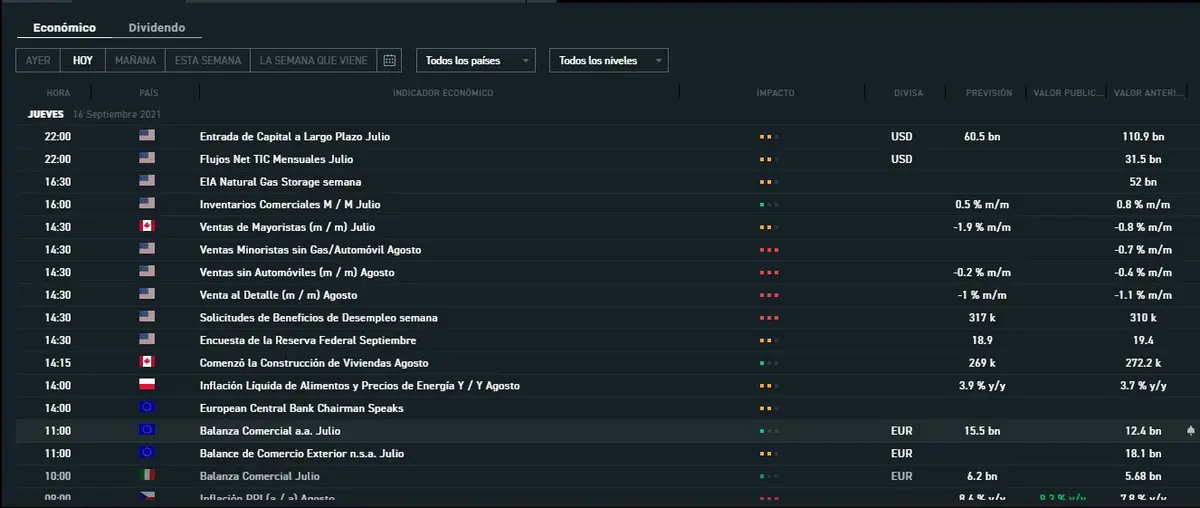This screenshot has height=508, width=1200.
Task: Click the EU flag beside European Central Bank Chairman Speaks
Action: 147,408
